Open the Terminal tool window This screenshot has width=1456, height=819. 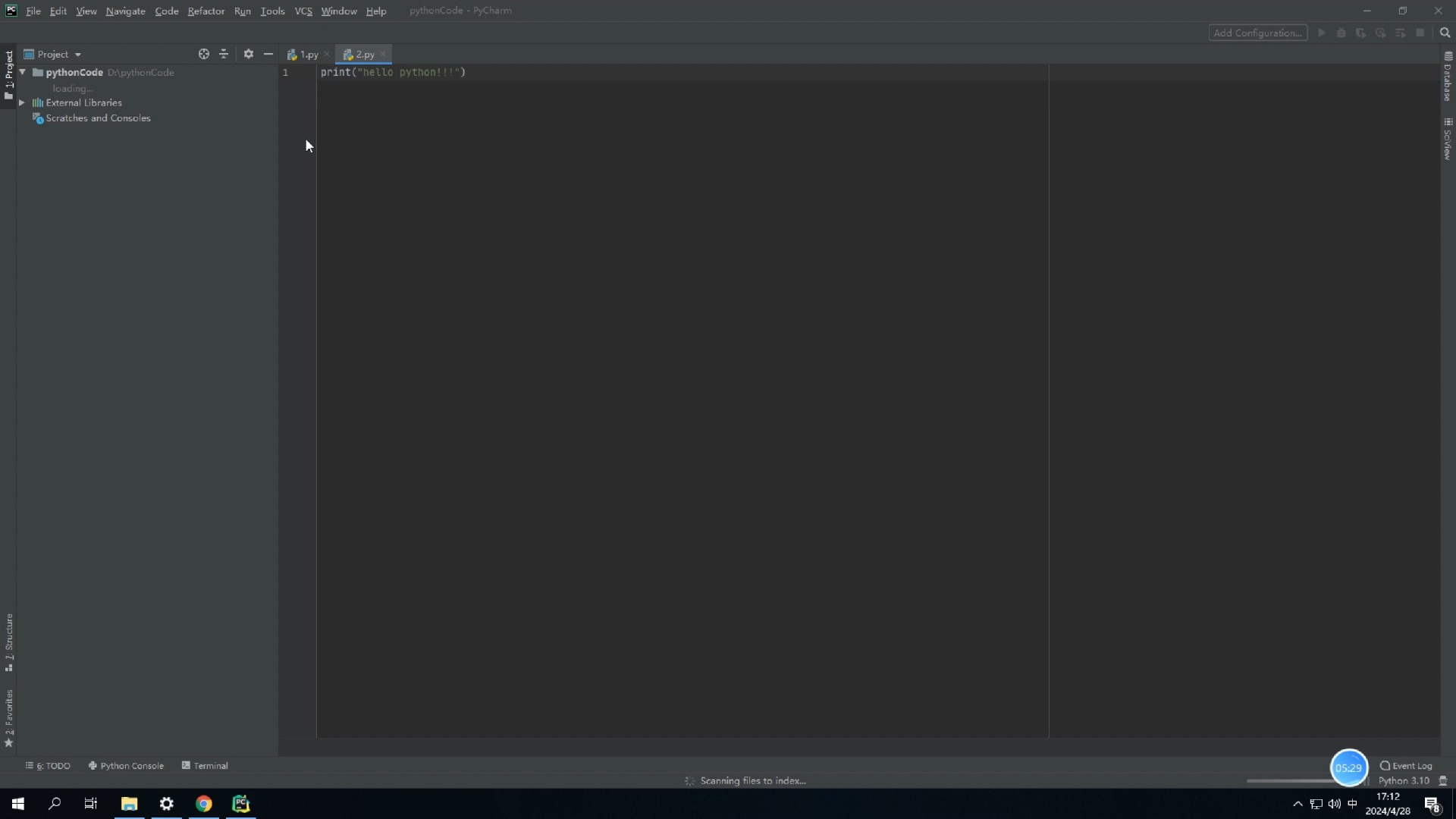[205, 766]
